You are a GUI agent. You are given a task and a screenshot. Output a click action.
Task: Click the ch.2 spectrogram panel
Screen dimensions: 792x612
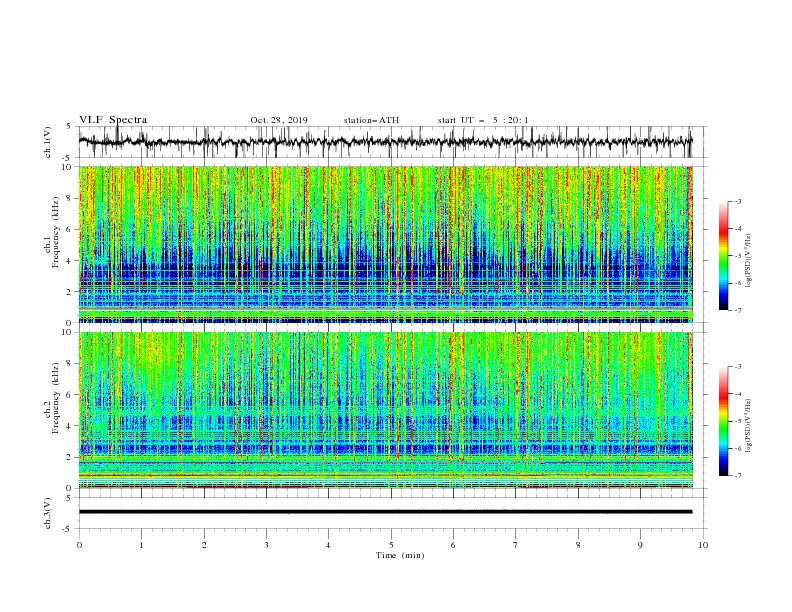(385, 410)
